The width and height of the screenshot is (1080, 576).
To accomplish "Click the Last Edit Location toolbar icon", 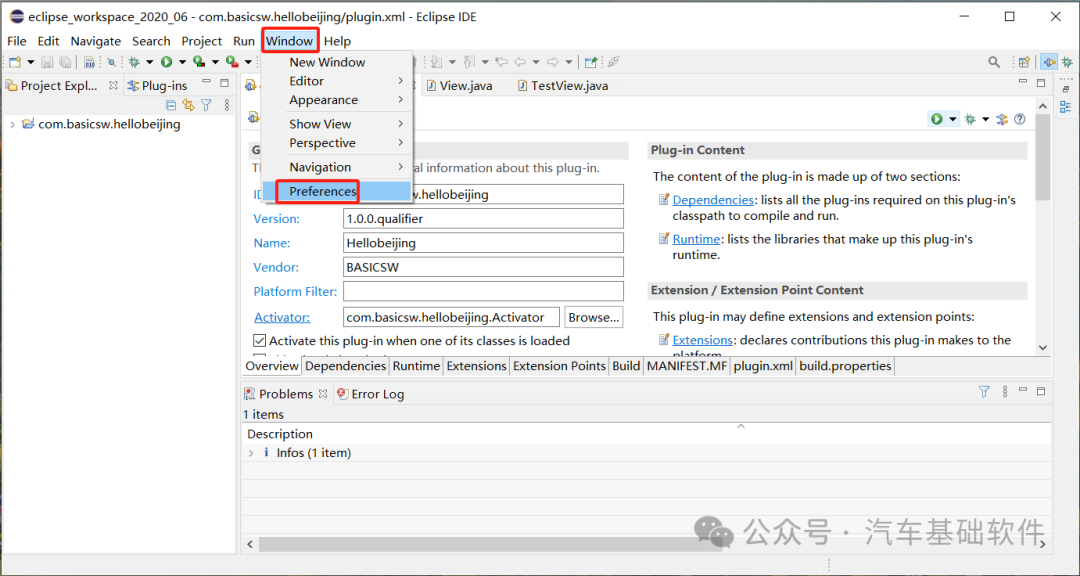I will [501, 62].
